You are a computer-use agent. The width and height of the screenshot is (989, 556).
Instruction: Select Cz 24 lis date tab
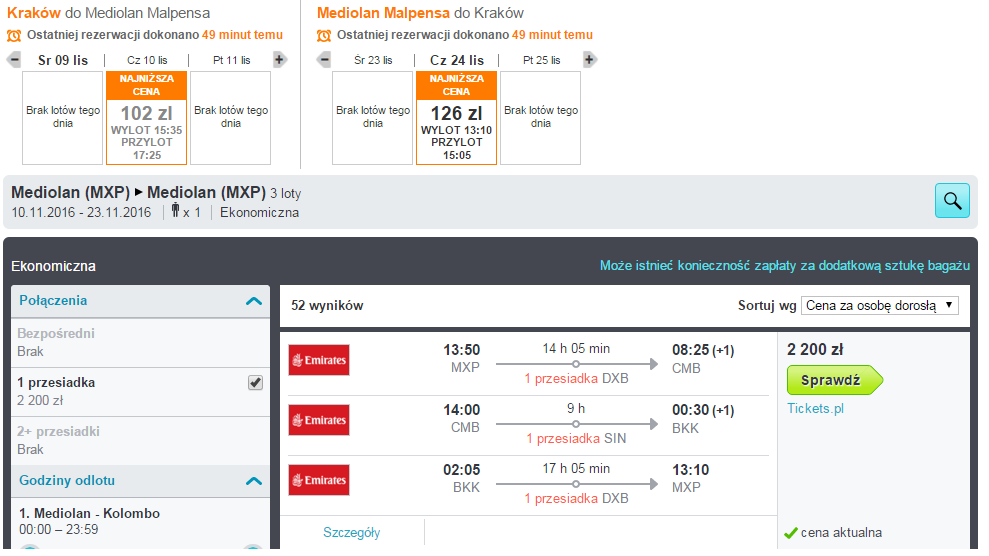[x=457, y=61]
